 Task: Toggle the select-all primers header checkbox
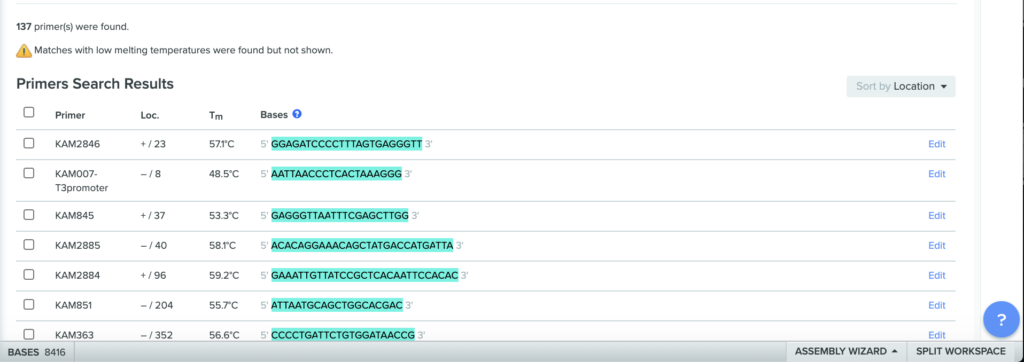point(29,112)
